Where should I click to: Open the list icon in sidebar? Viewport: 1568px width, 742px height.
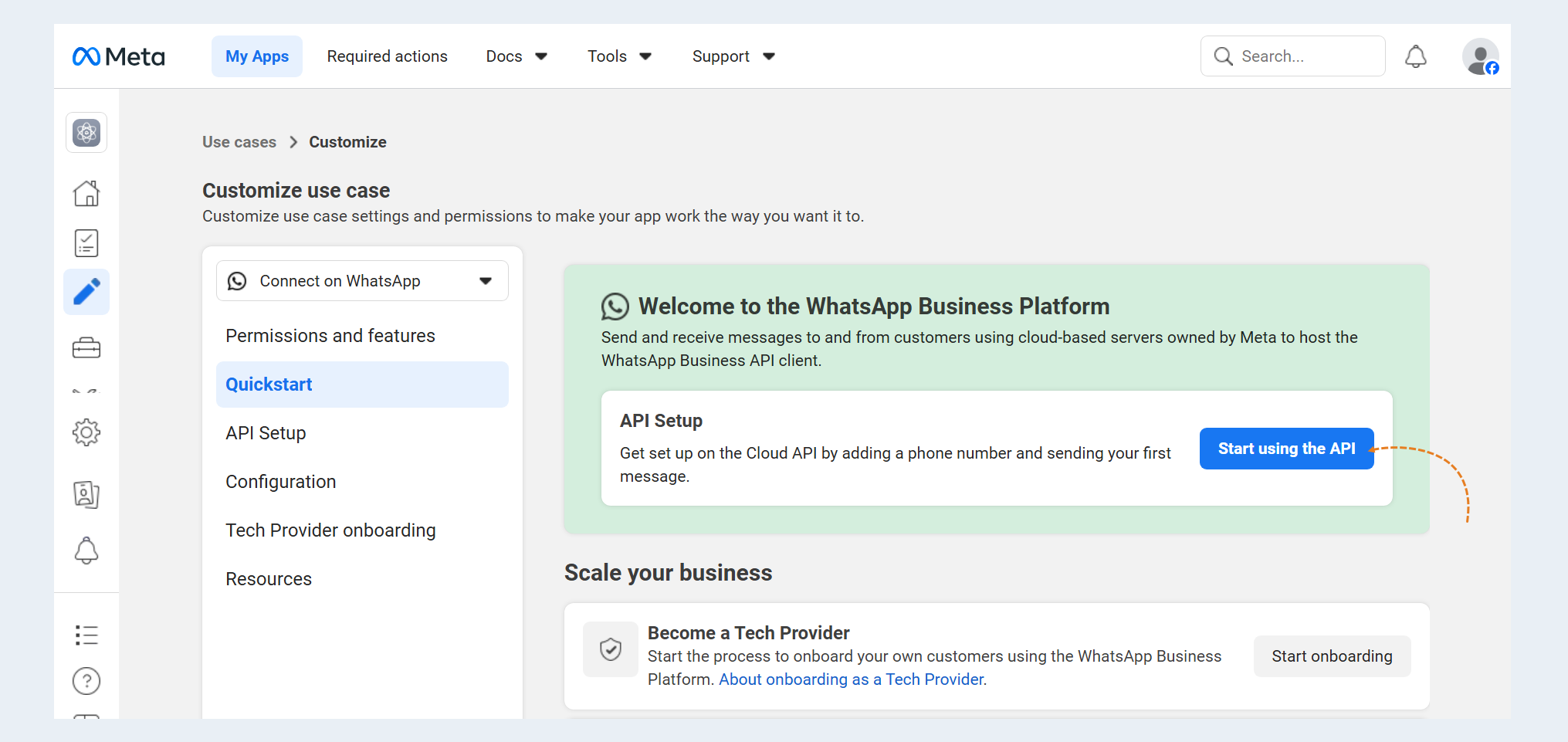click(x=86, y=635)
